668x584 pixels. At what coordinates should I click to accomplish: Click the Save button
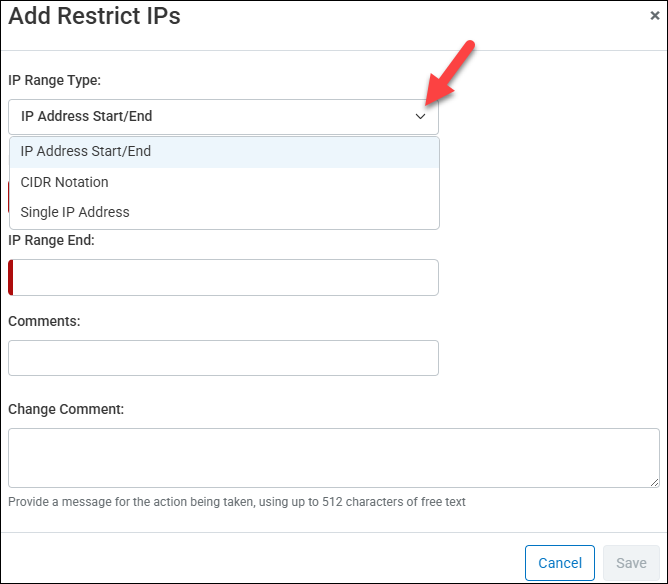click(x=631, y=563)
